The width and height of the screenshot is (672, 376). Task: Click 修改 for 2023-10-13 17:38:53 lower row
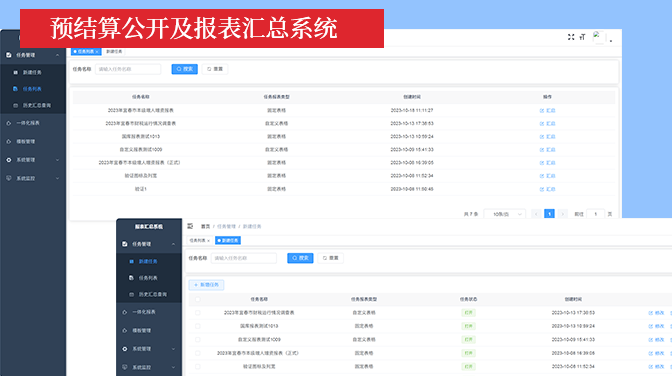[x=656, y=313]
